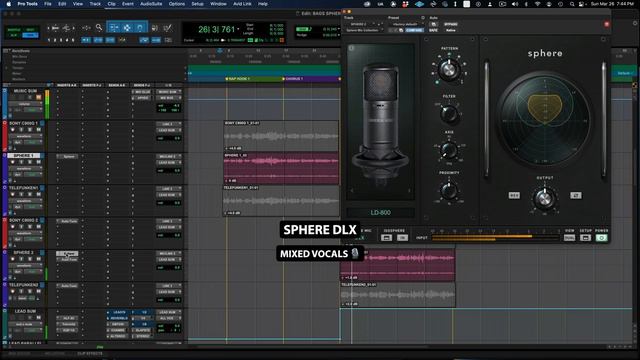Toggle the Sphere plugin POWER button
Image resolution: width=640 pixels, height=360 pixels.
[x=601, y=238]
